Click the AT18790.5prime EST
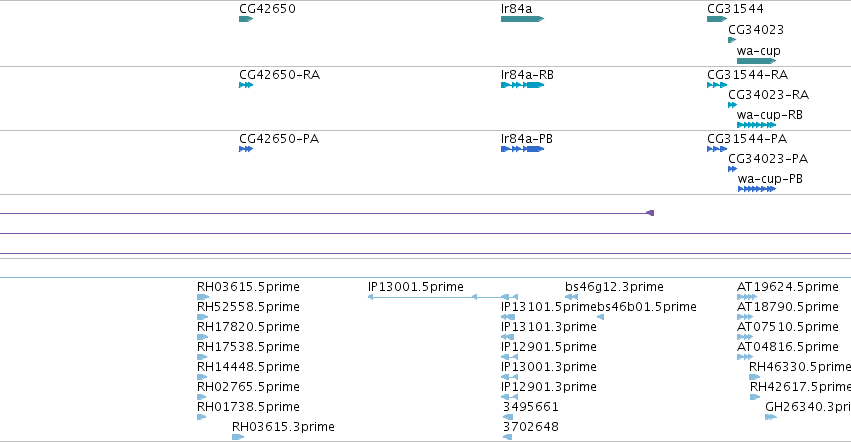This screenshot has width=851, height=442. (x=745, y=317)
